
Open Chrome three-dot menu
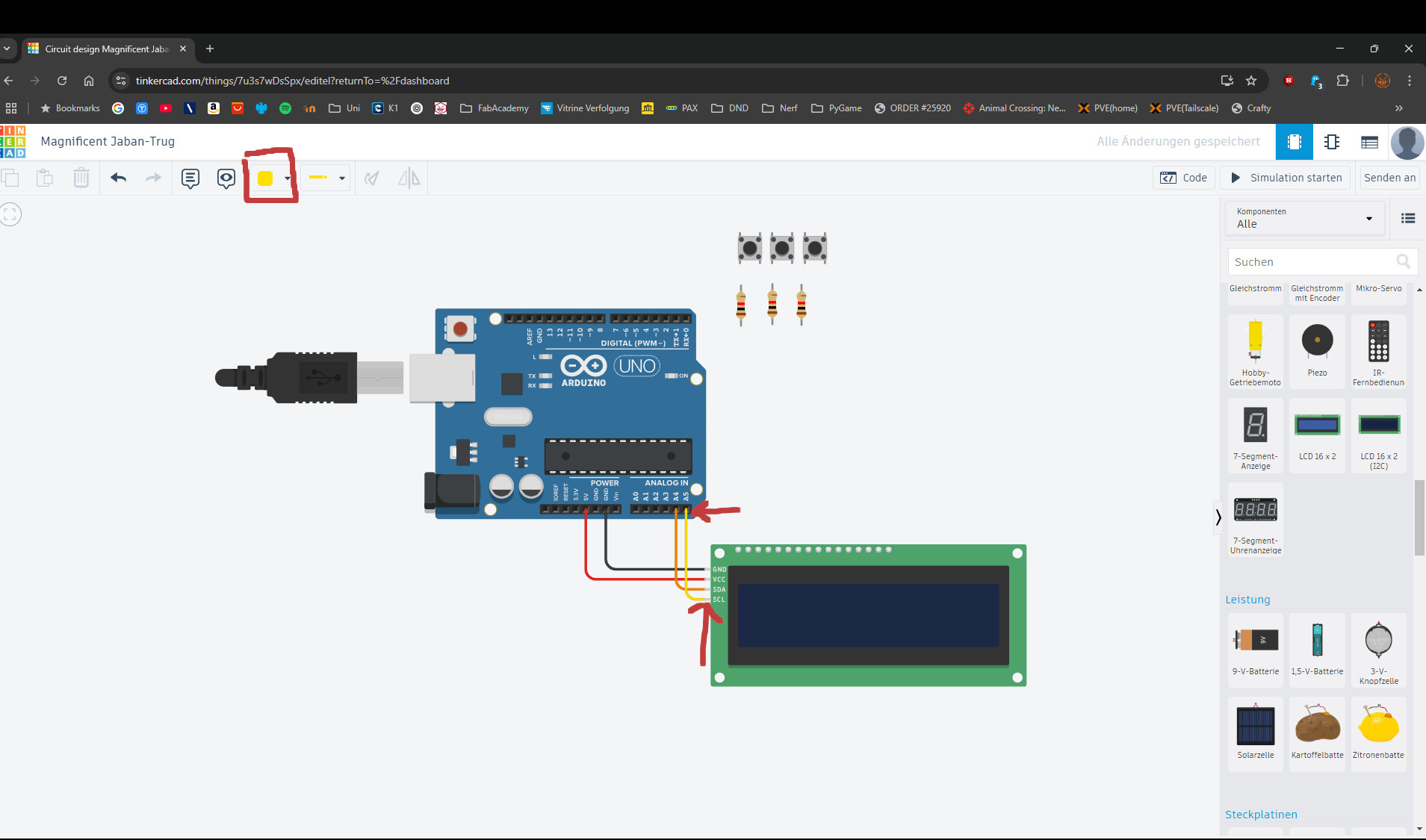[x=1410, y=81]
